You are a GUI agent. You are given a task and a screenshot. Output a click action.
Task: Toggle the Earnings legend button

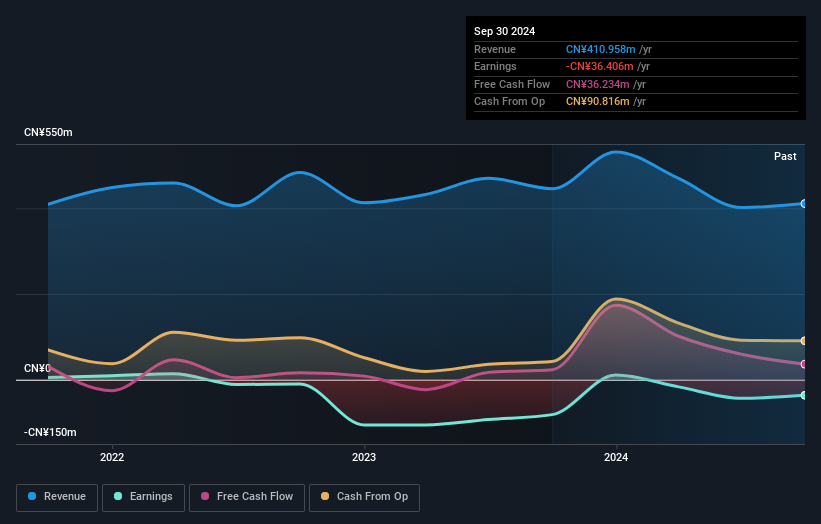143,497
